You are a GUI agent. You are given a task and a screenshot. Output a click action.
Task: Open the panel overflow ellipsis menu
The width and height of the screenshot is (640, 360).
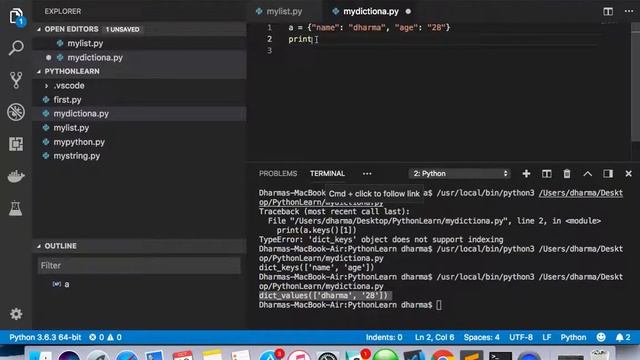(367, 173)
